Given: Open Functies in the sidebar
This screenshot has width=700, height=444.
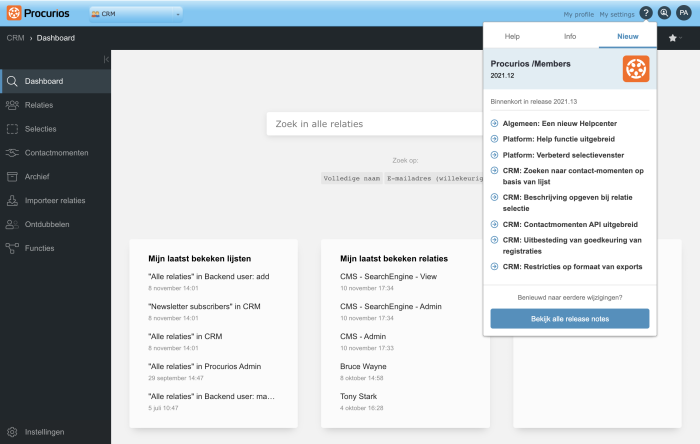Looking at the screenshot, I should coord(55,248).
